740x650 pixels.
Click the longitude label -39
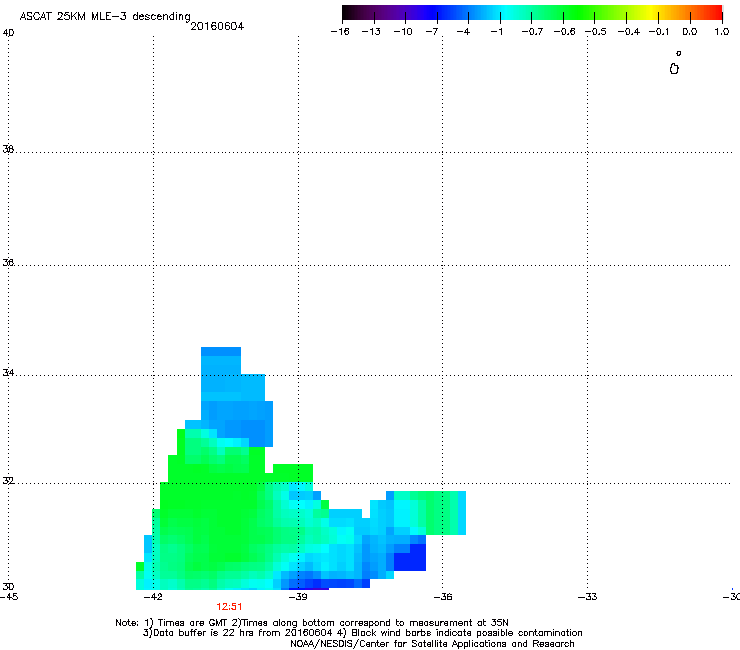click(x=298, y=597)
